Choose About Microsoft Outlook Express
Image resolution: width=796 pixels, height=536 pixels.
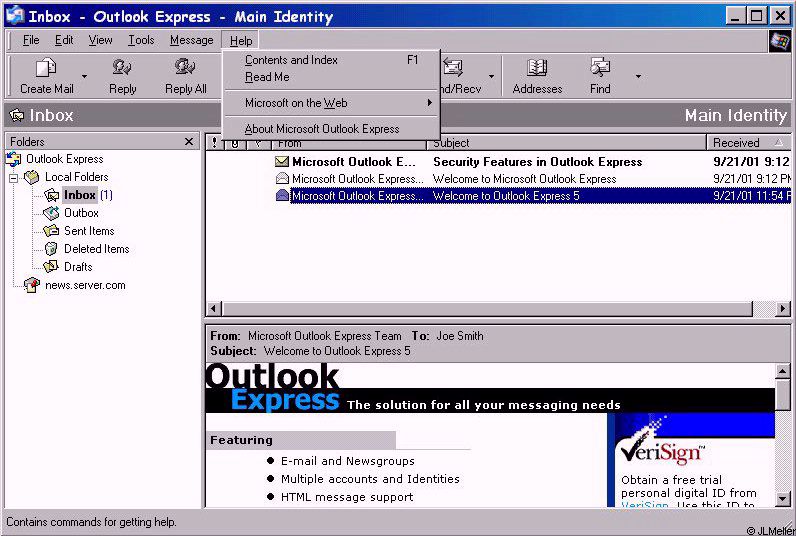331,129
